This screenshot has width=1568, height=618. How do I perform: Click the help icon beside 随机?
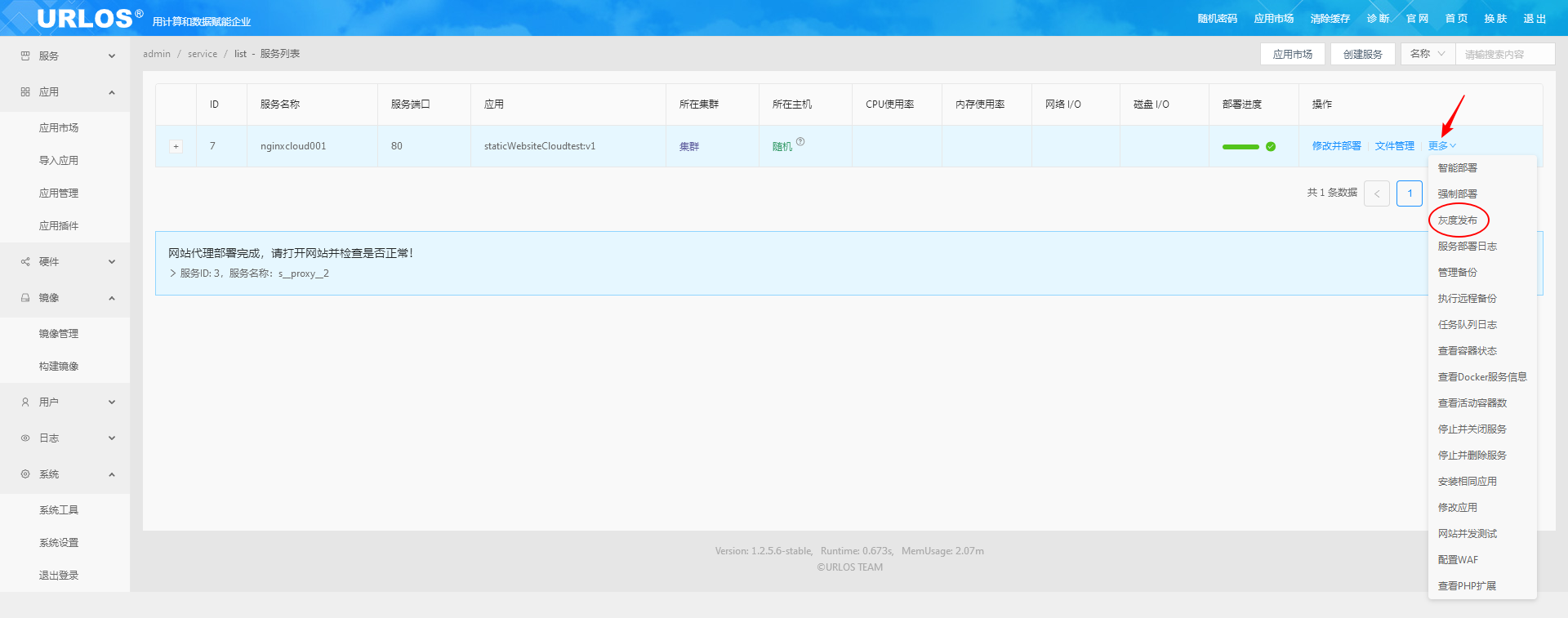pos(800,142)
